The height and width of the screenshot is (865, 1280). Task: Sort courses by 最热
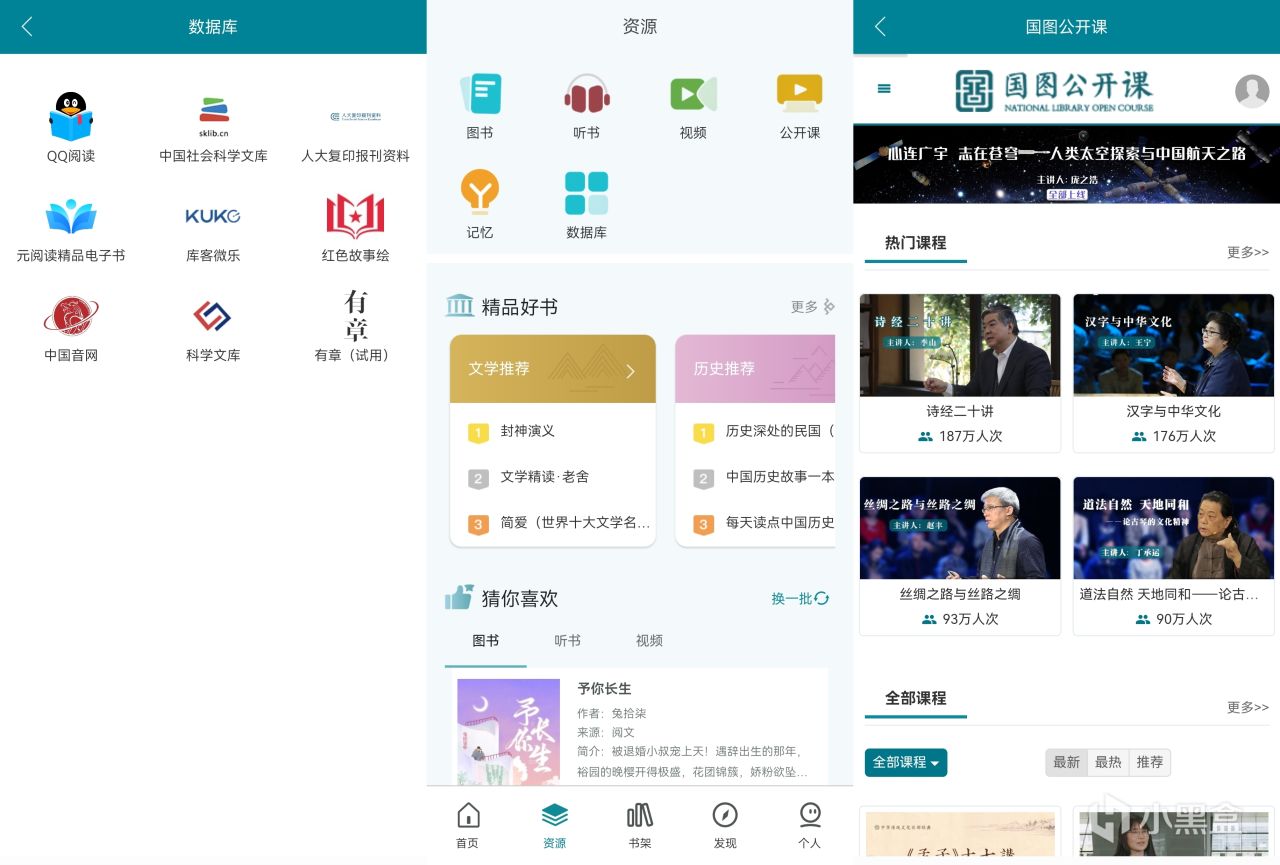pos(1108,763)
